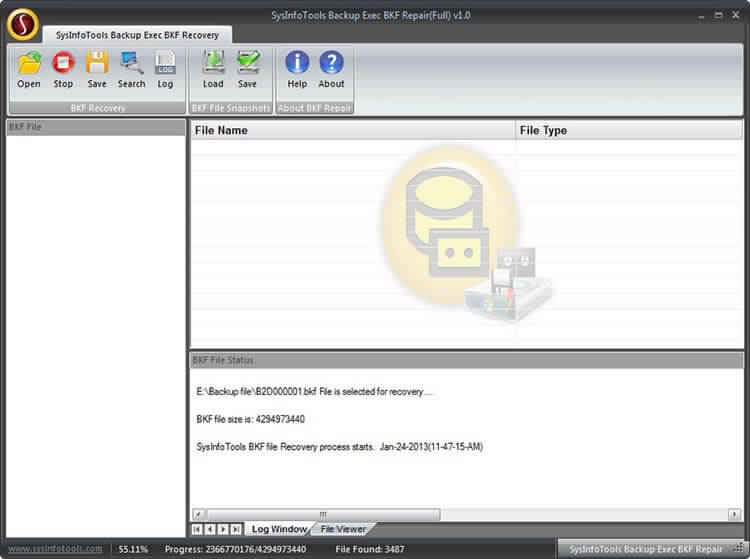
Task: Click the BKF File panel header
Action: [96, 127]
